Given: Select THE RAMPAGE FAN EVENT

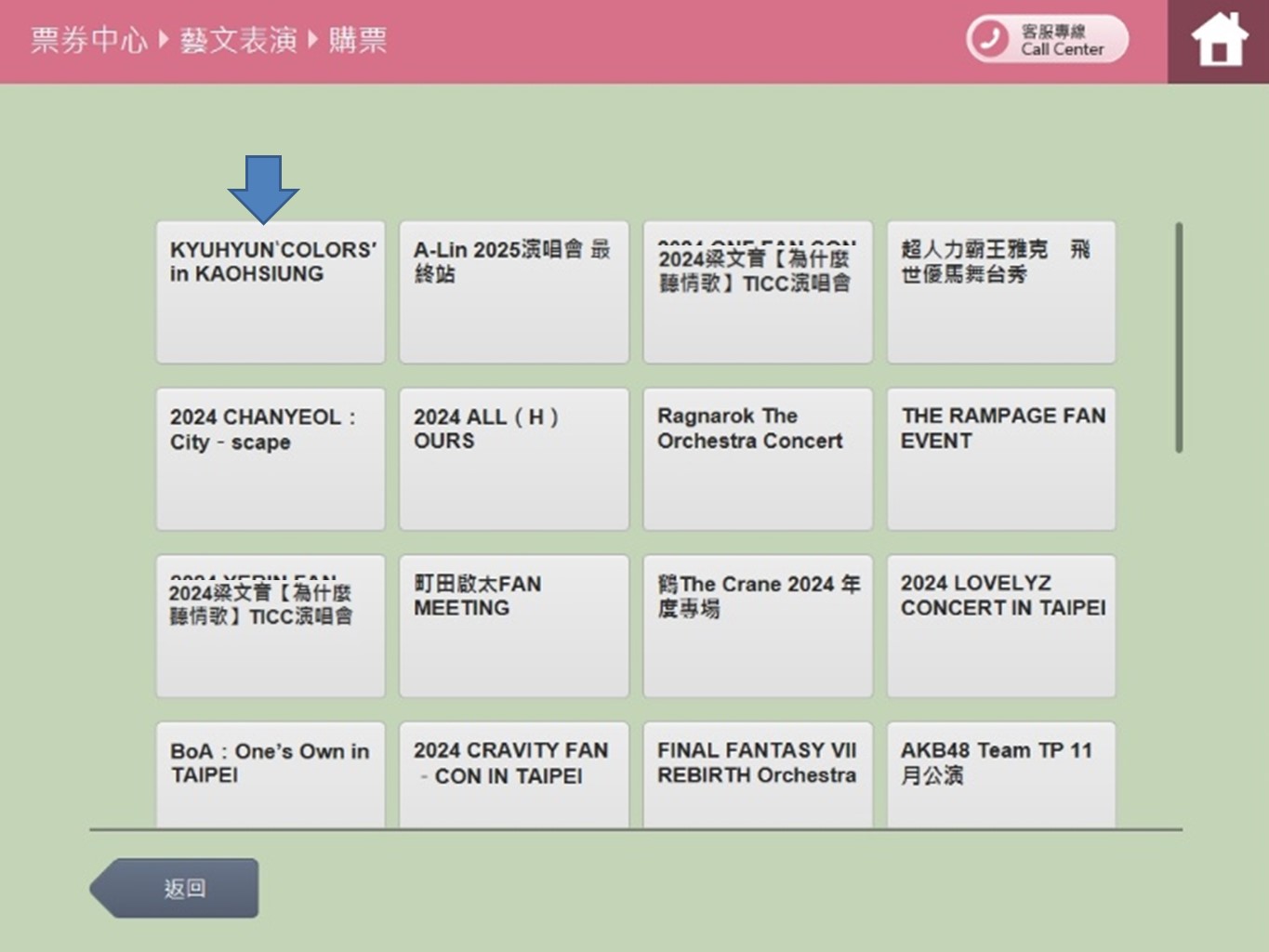Looking at the screenshot, I should tap(1001, 459).
